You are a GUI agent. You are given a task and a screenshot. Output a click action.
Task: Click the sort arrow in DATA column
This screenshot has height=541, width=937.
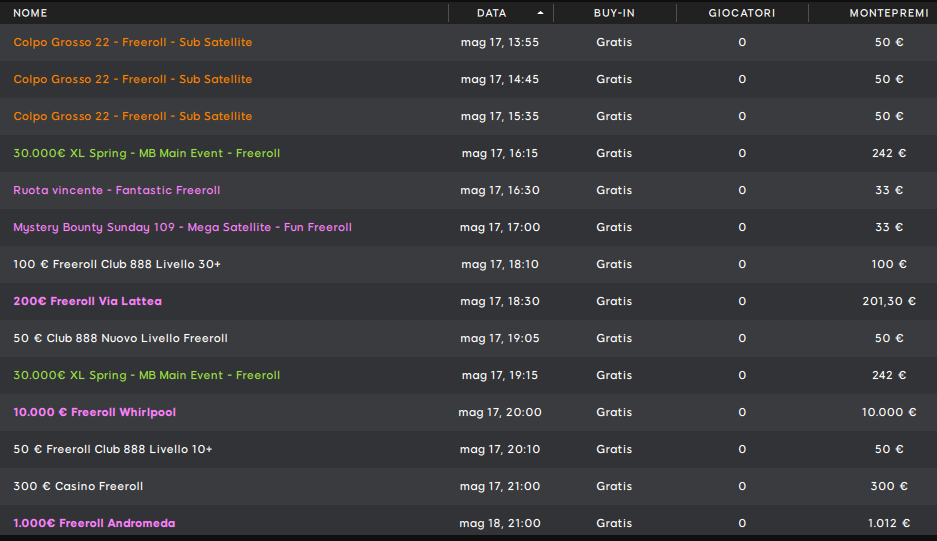(540, 13)
